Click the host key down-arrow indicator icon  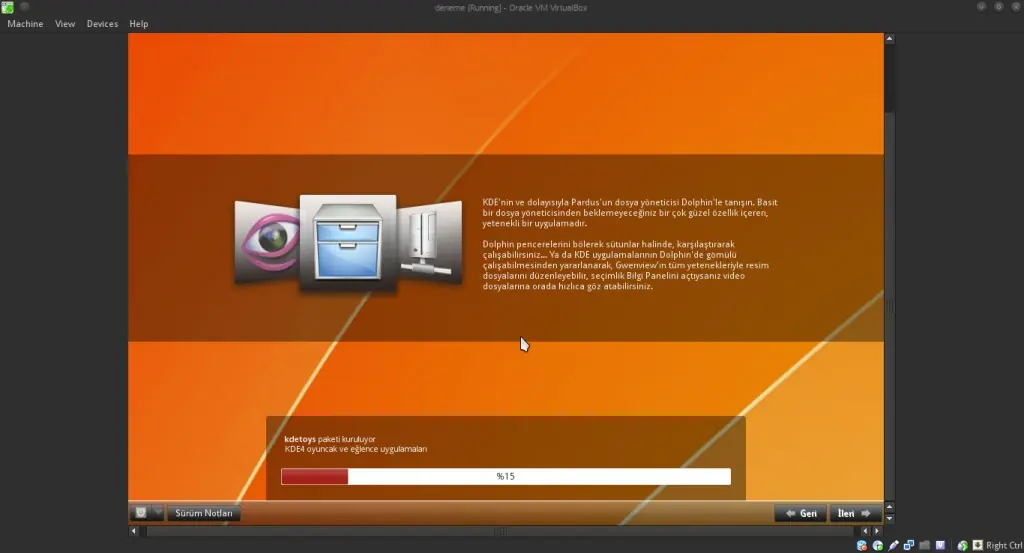coord(978,545)
